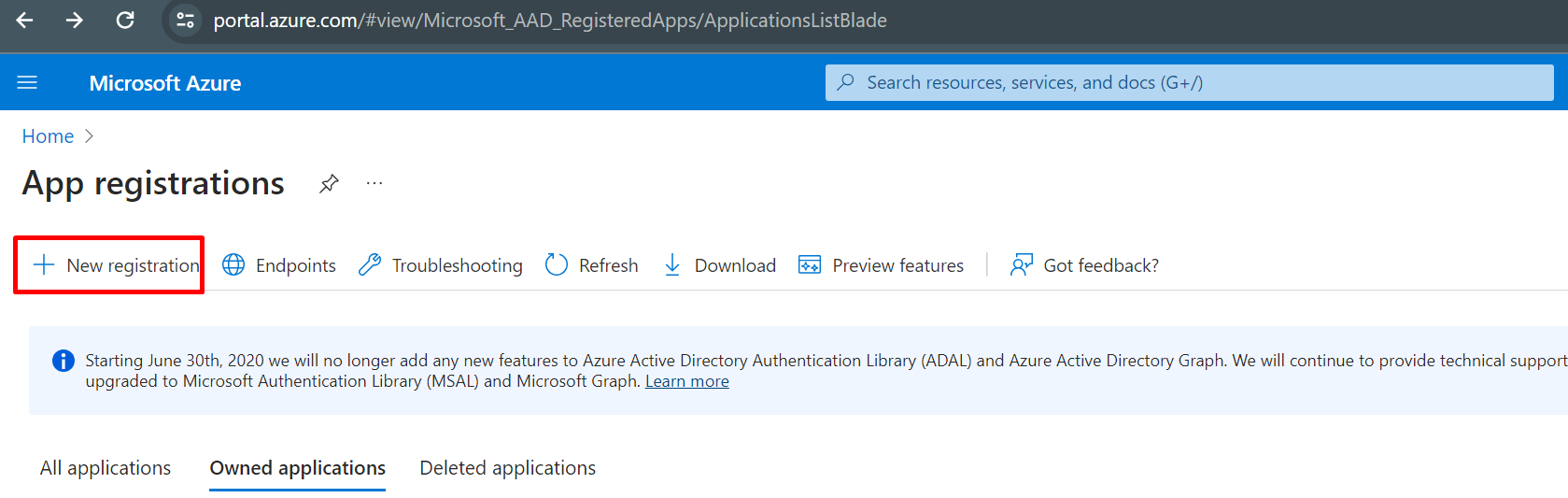Open the Azure portal hamburger menu
The height and width of the screenshot is (498, 1568).
[27, 83]
